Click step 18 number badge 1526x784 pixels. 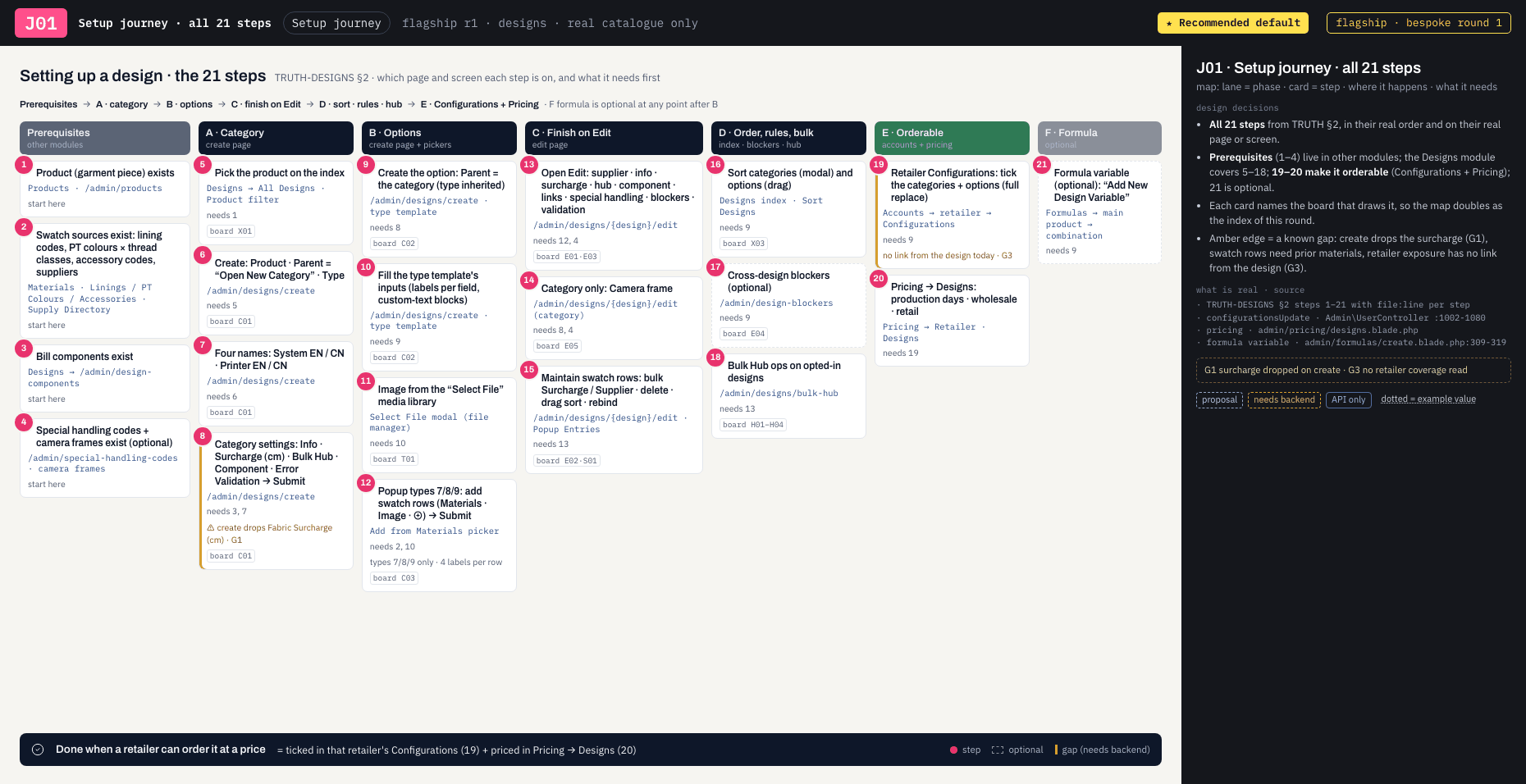(x=715, y=358)
